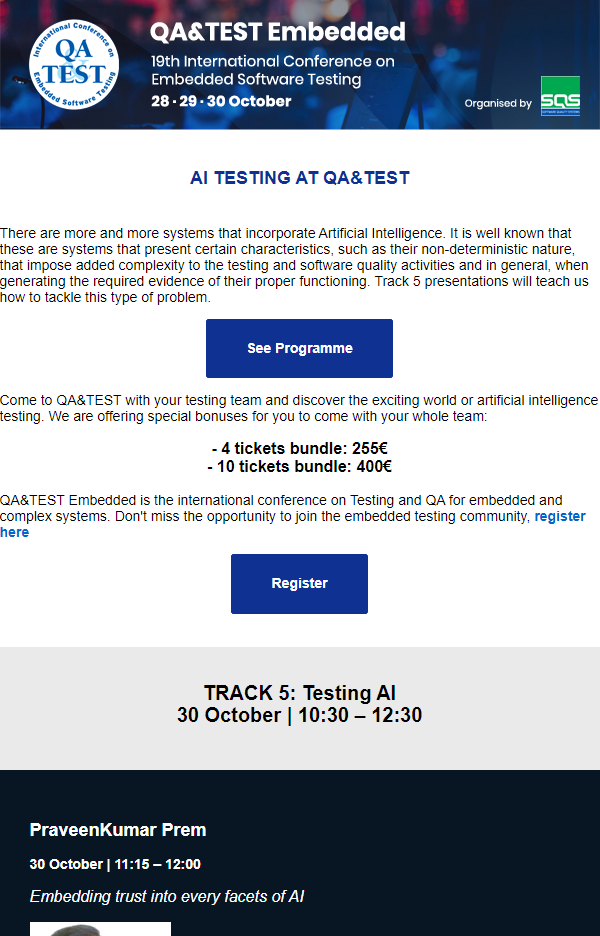Viewport: 600px width, 936px height.
Task: Click the '28 · 29 · 30 October' banner date
Action: point(221,101)
